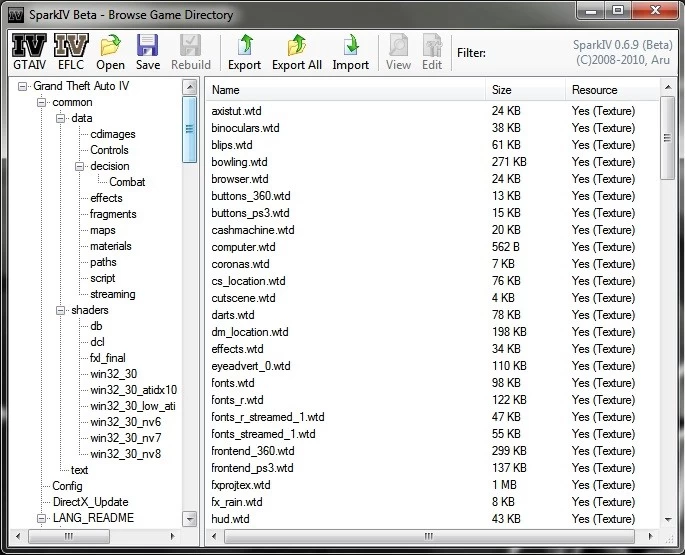Click the file list horizontal scrollbar thumb
The height and width of the screenshot is (555, 685).
pyautogui.click(x=429, y=536)
